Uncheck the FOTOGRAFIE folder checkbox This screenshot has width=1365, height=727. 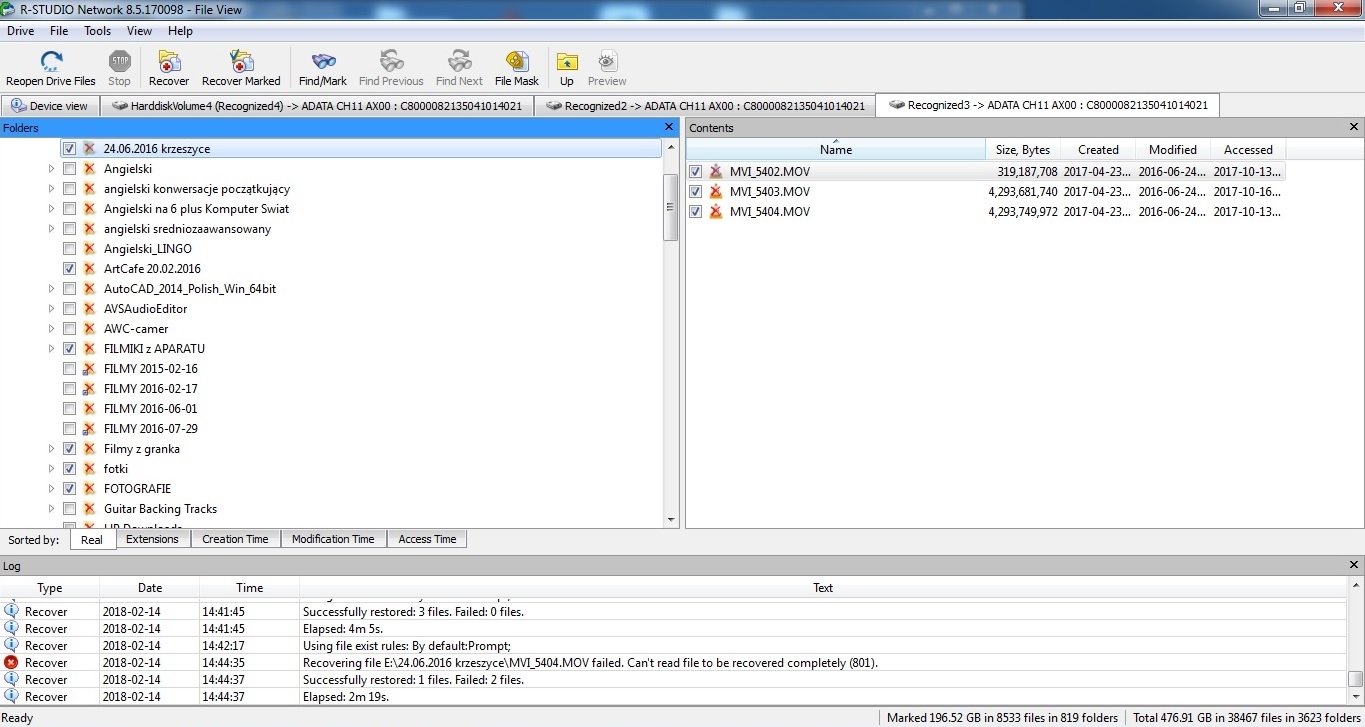(69, 489)
